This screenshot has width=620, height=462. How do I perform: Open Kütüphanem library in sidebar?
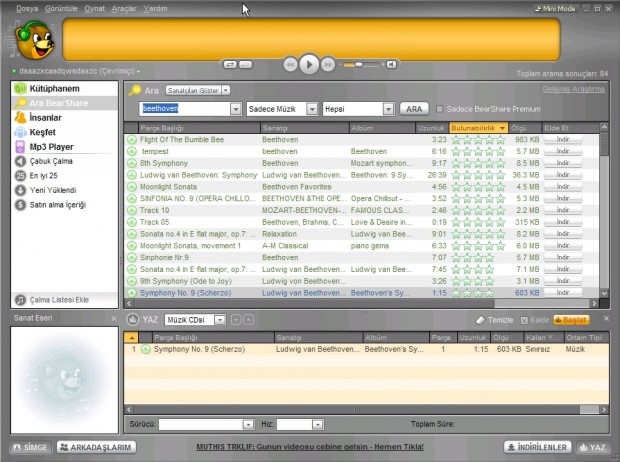pos(64,89)
